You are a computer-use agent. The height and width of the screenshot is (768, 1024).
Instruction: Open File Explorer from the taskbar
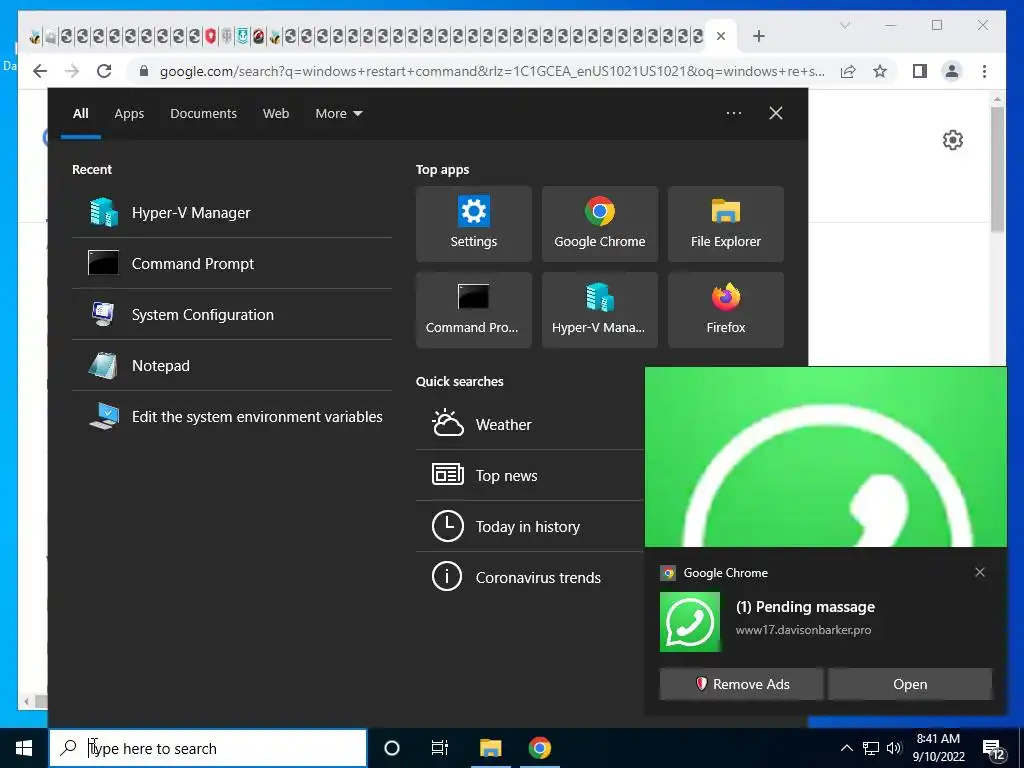pyautogui.click(x=490, y=748)
